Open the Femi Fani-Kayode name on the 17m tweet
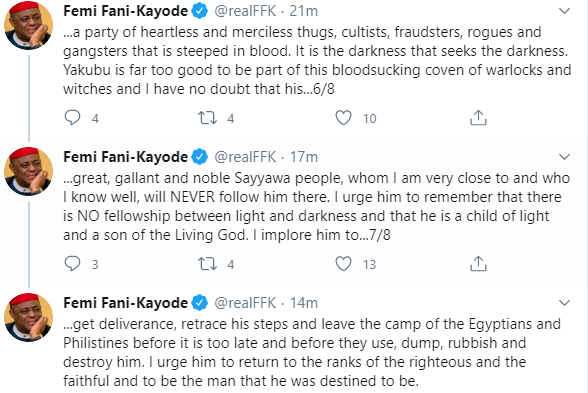The image size is (588, 393). 125,157
